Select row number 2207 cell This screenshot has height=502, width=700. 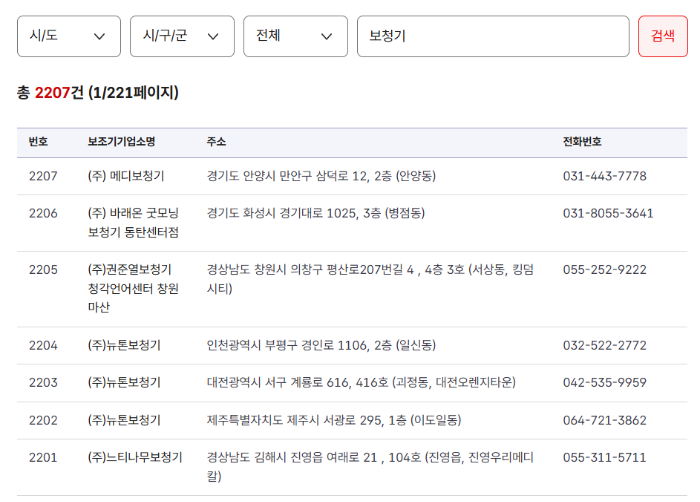pos(43,176)
